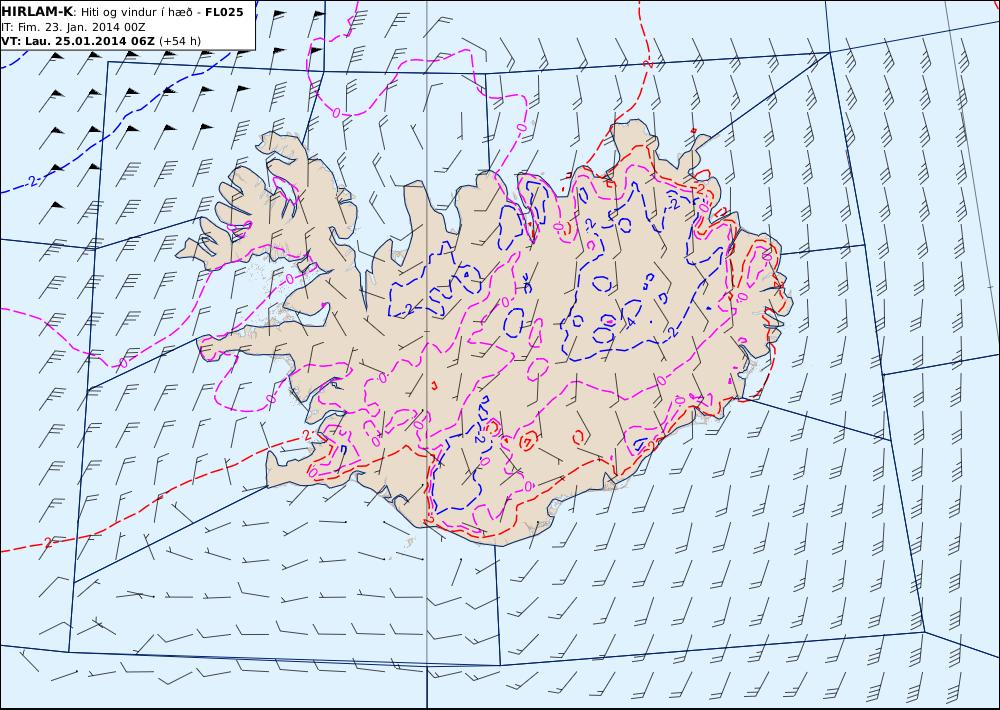This screenshot has width=1000, height=710.
Task: Click the HIRLAM-K model name in the legend
Action: pyautogui.click(x=37, y=12)
